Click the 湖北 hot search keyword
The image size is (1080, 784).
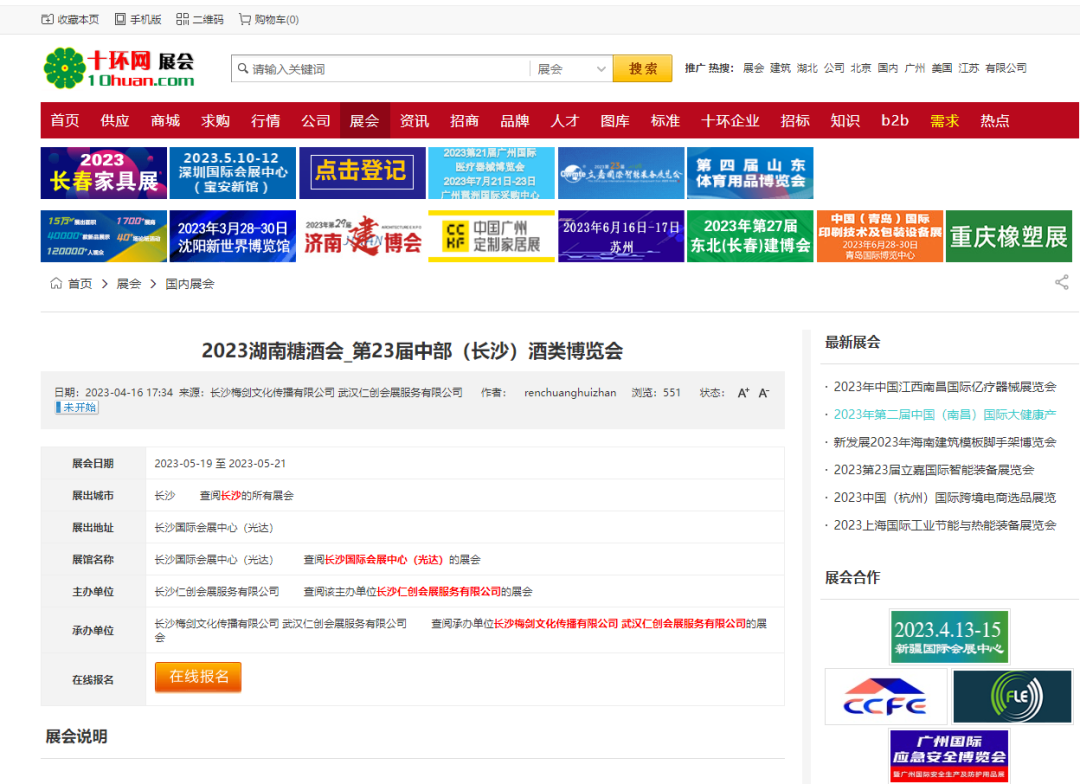[807, 68]
